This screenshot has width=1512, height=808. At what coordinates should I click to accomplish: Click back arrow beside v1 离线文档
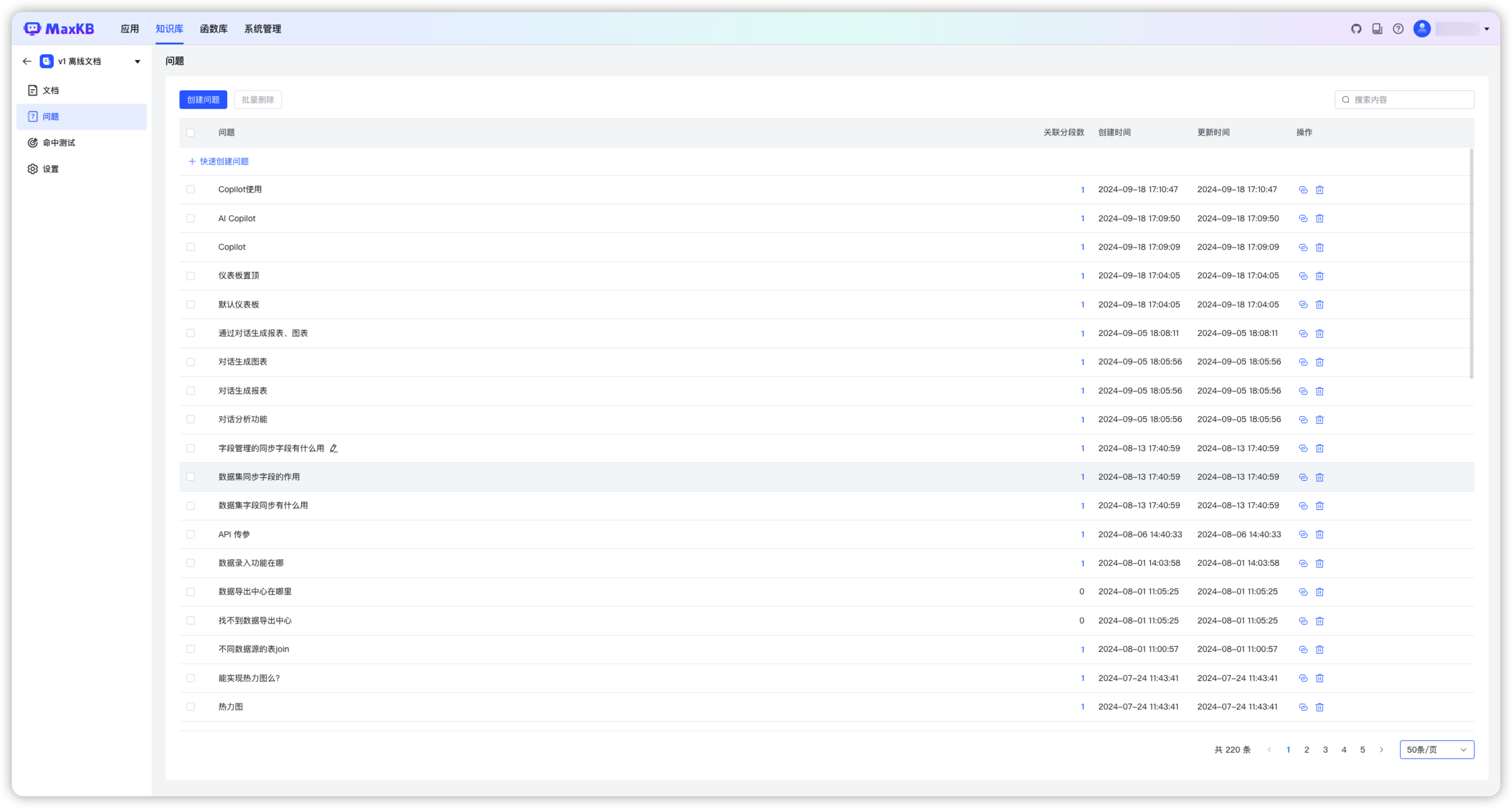click(27, 61)
